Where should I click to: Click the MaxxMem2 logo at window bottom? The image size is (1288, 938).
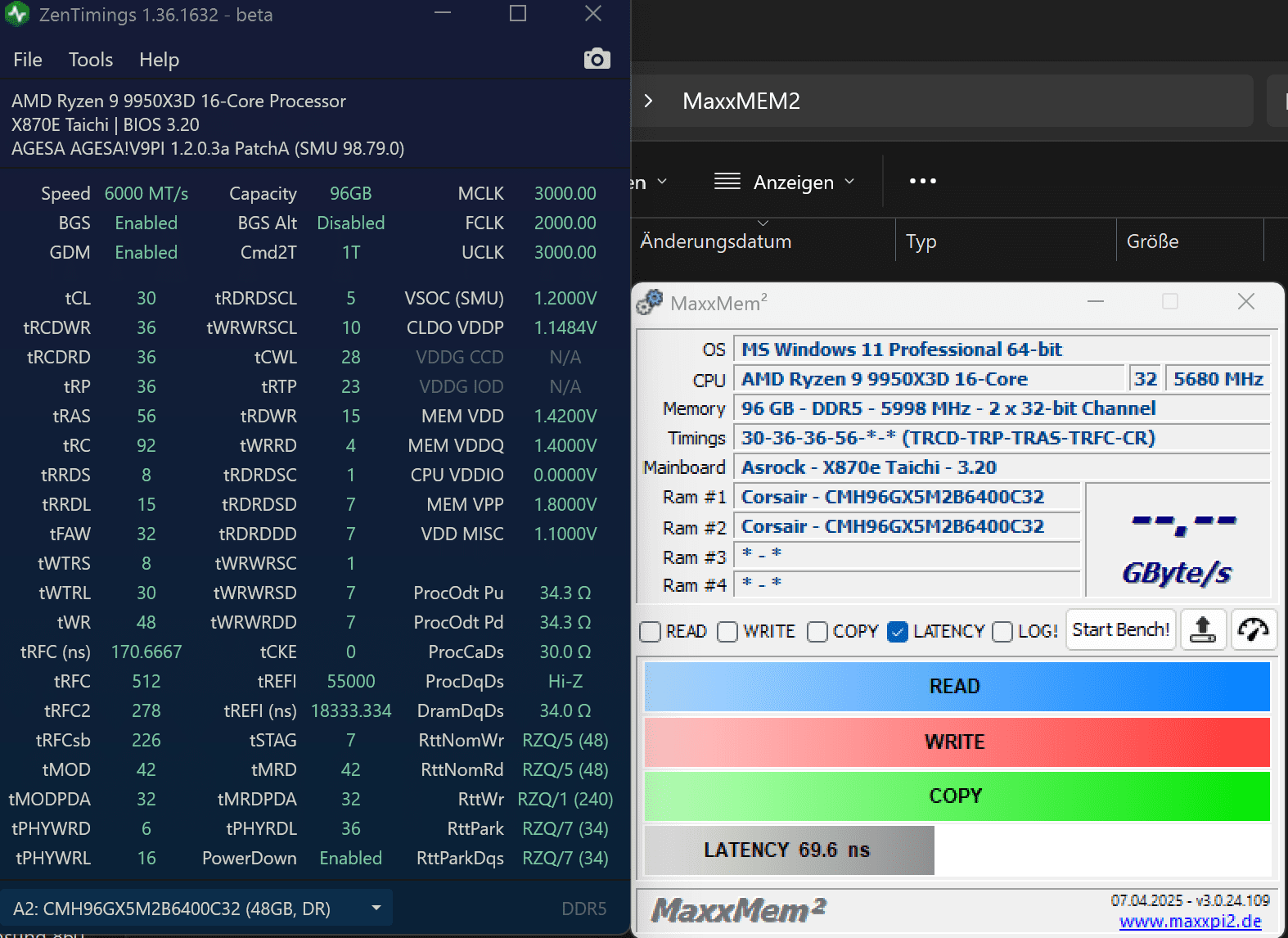pos(738,910)
